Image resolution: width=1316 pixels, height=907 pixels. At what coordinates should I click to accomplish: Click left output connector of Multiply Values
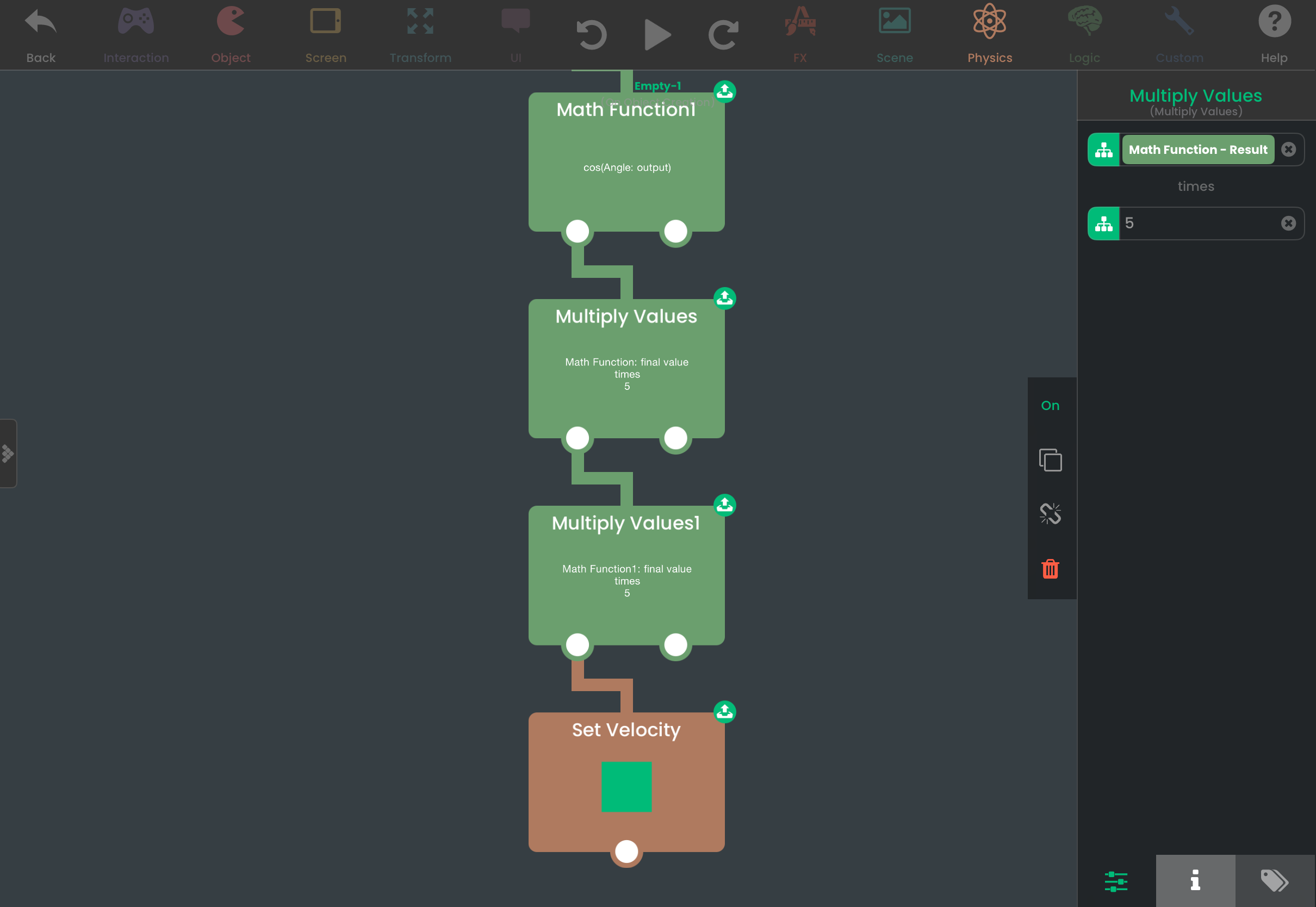point(578,438)
